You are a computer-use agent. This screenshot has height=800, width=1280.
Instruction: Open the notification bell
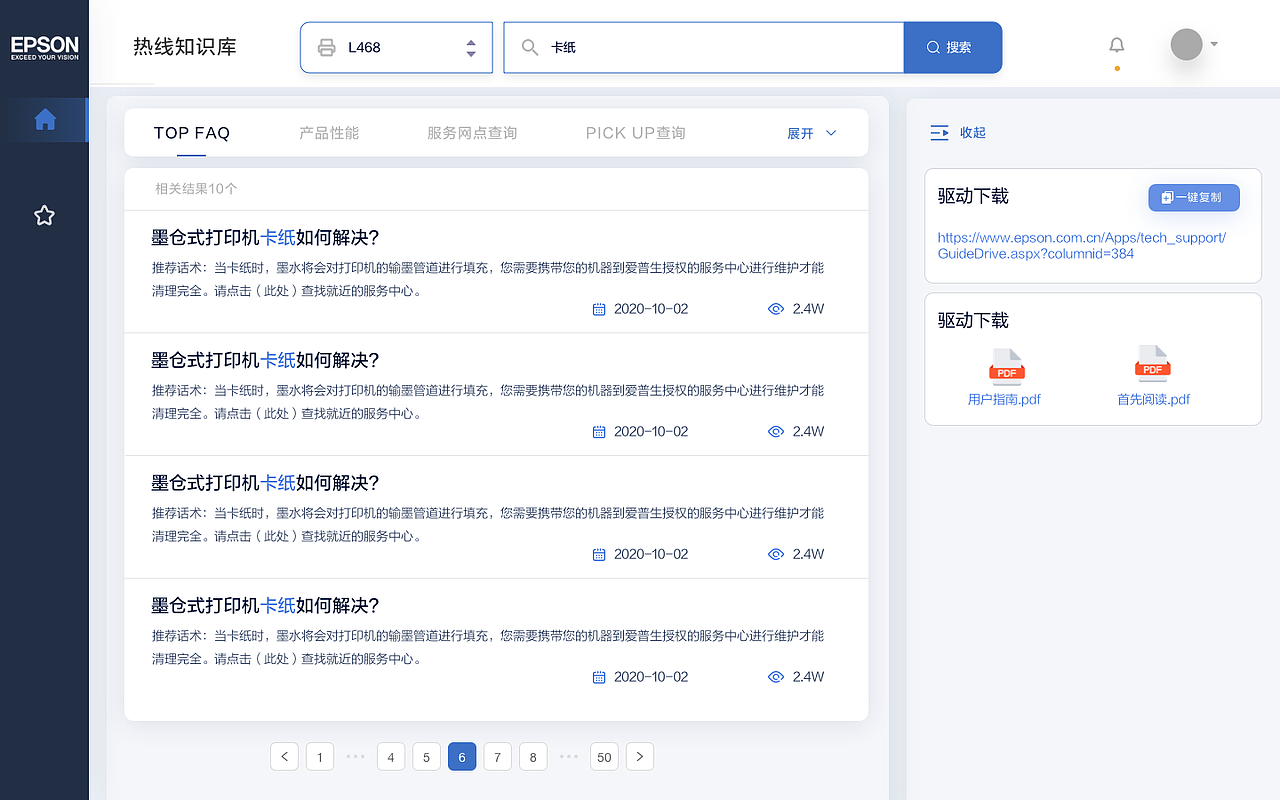[1117, 45]
